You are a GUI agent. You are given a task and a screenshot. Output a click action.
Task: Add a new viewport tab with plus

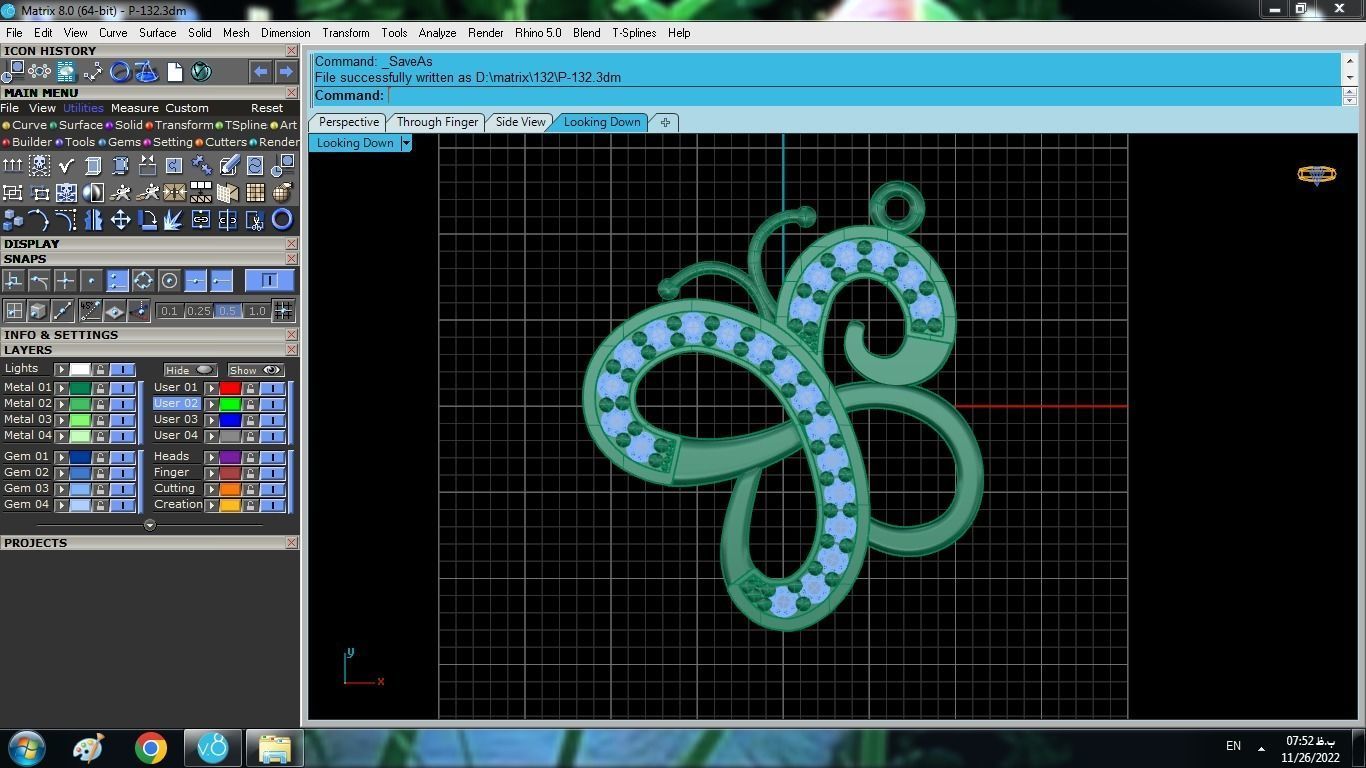click(665, 122)
